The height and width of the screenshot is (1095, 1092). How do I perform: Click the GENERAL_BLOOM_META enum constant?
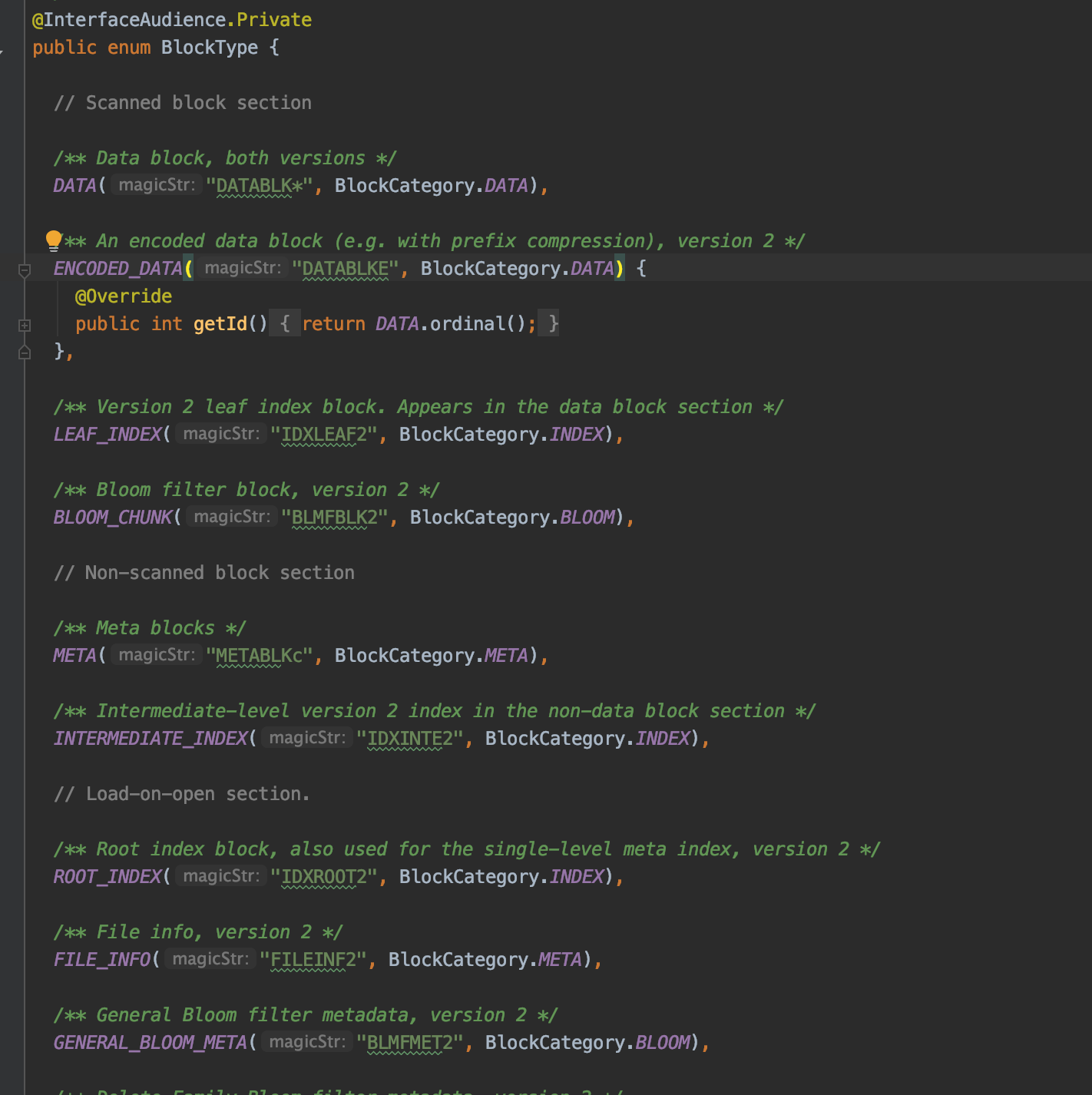coord(151,1043)
